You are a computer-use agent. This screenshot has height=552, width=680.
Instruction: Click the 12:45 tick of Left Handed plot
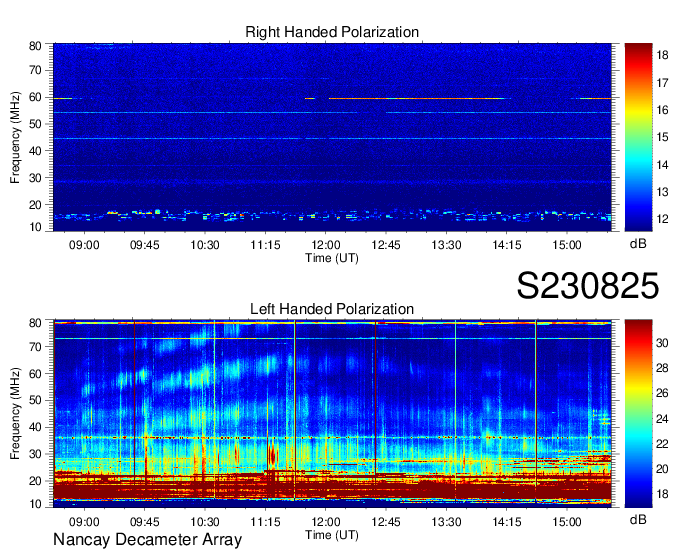[386, 522]
